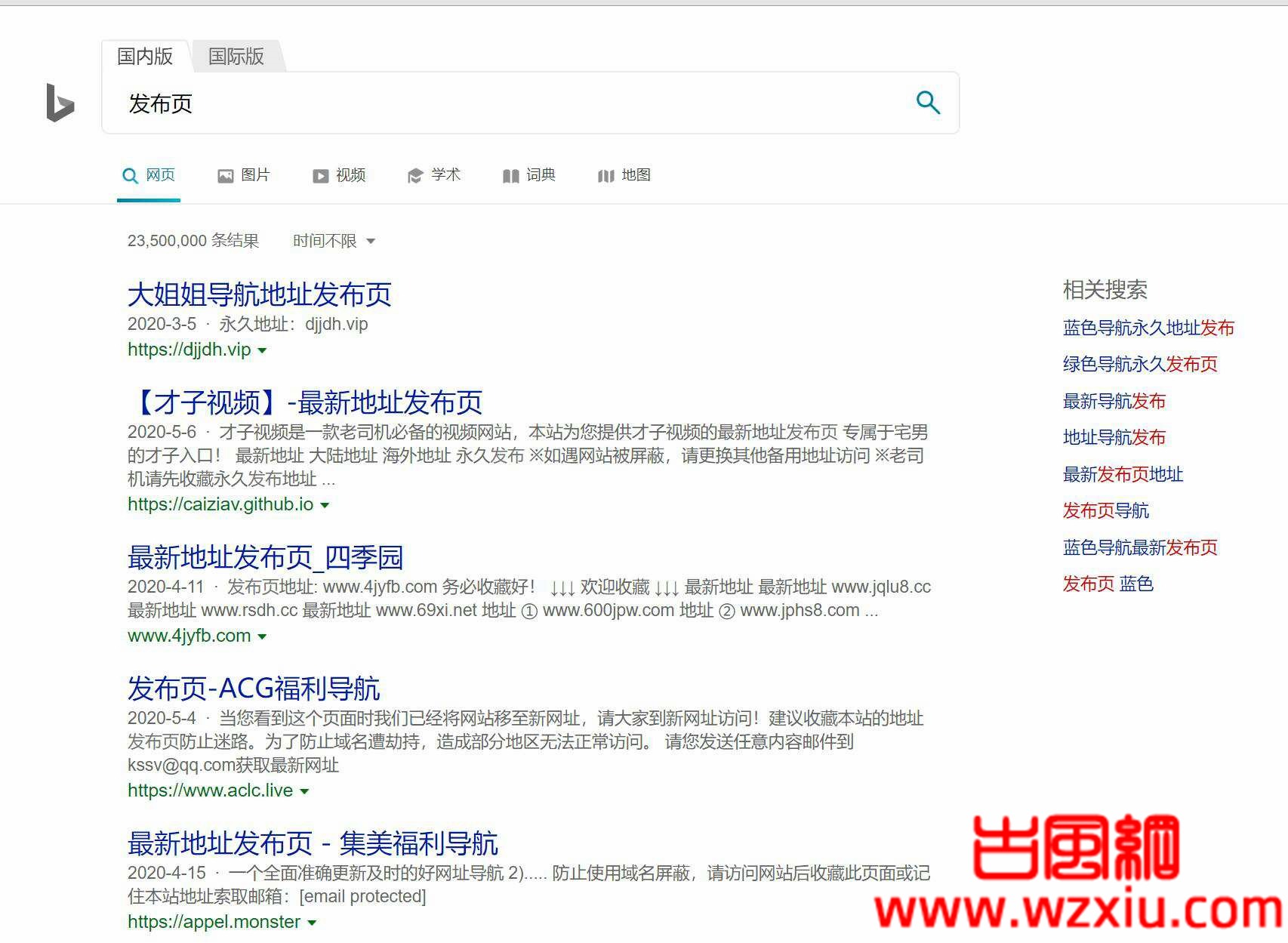Open related search 绿色导航永久发布页

[x=1140, y=364]
